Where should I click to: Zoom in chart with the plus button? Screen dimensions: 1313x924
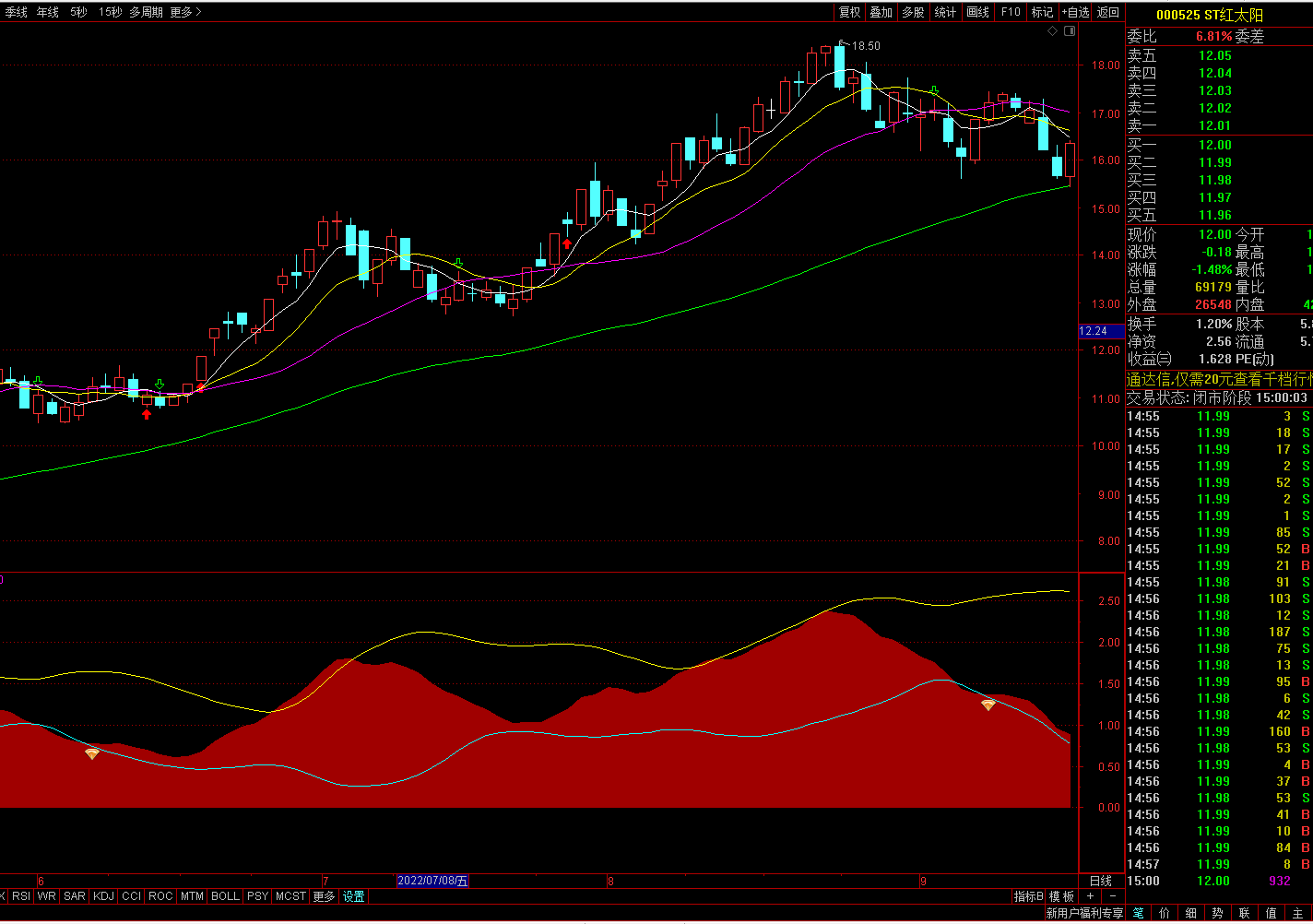1090,896
